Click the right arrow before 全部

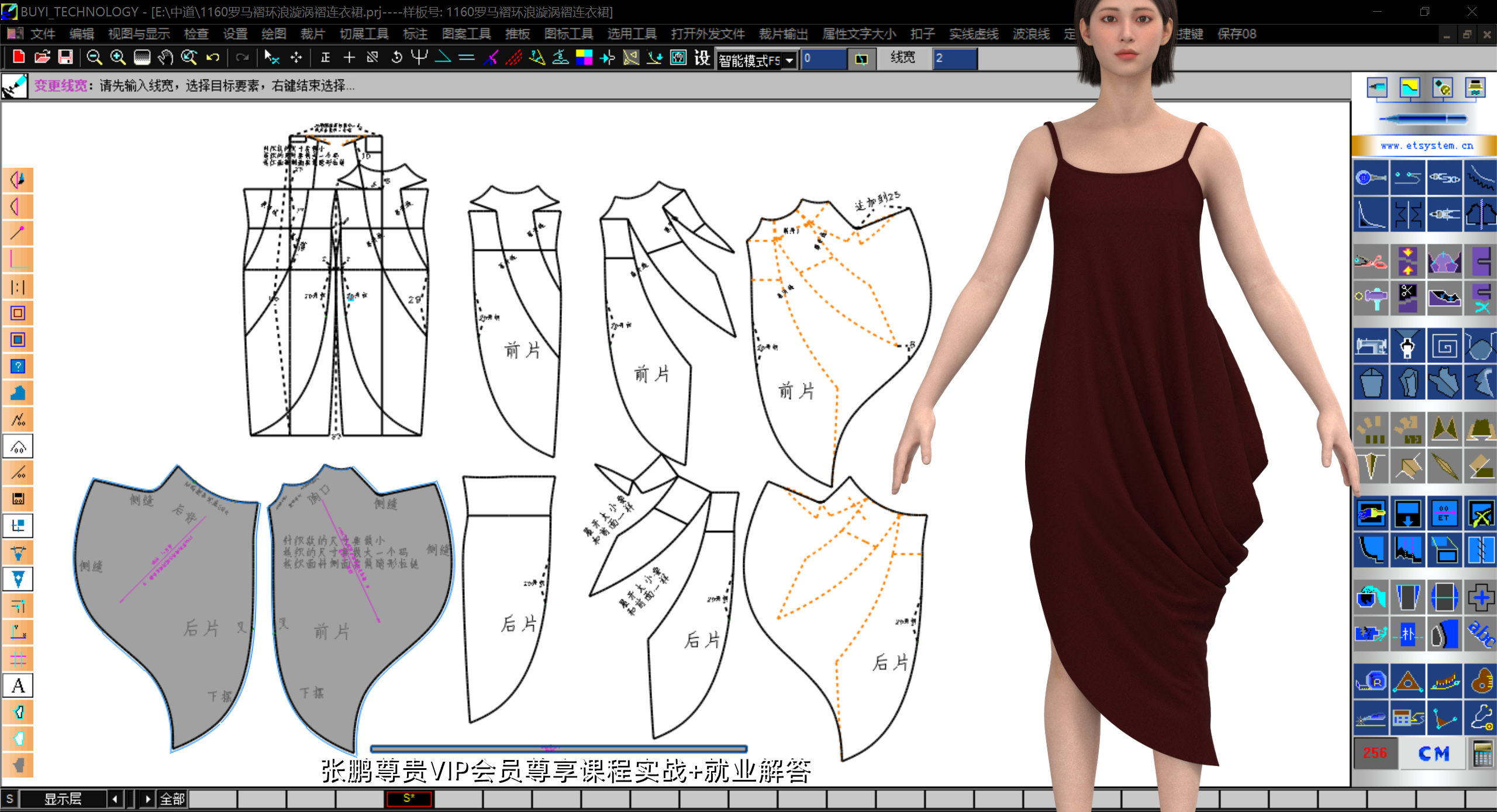(x=147, y=799)
